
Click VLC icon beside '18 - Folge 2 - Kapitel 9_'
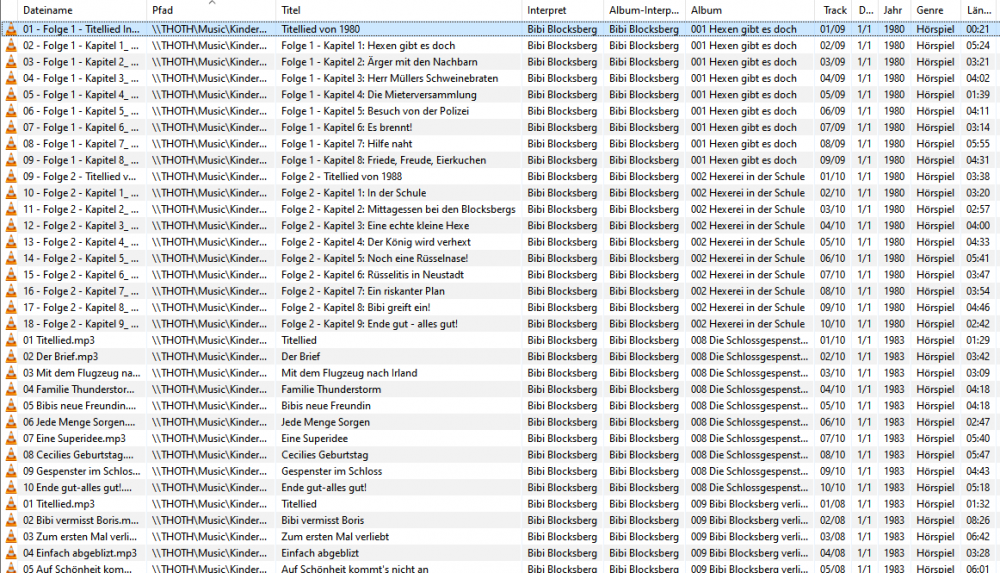pos(11,324)
